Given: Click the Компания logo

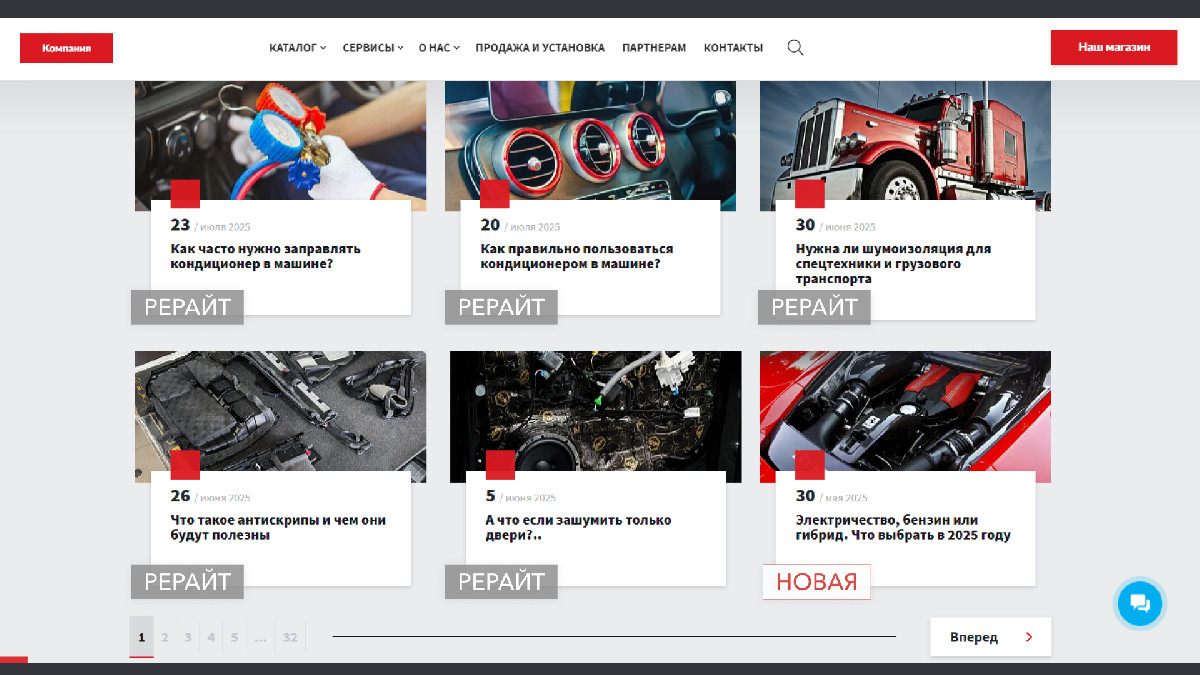Looking at the screenshot, I should [66, 48].
